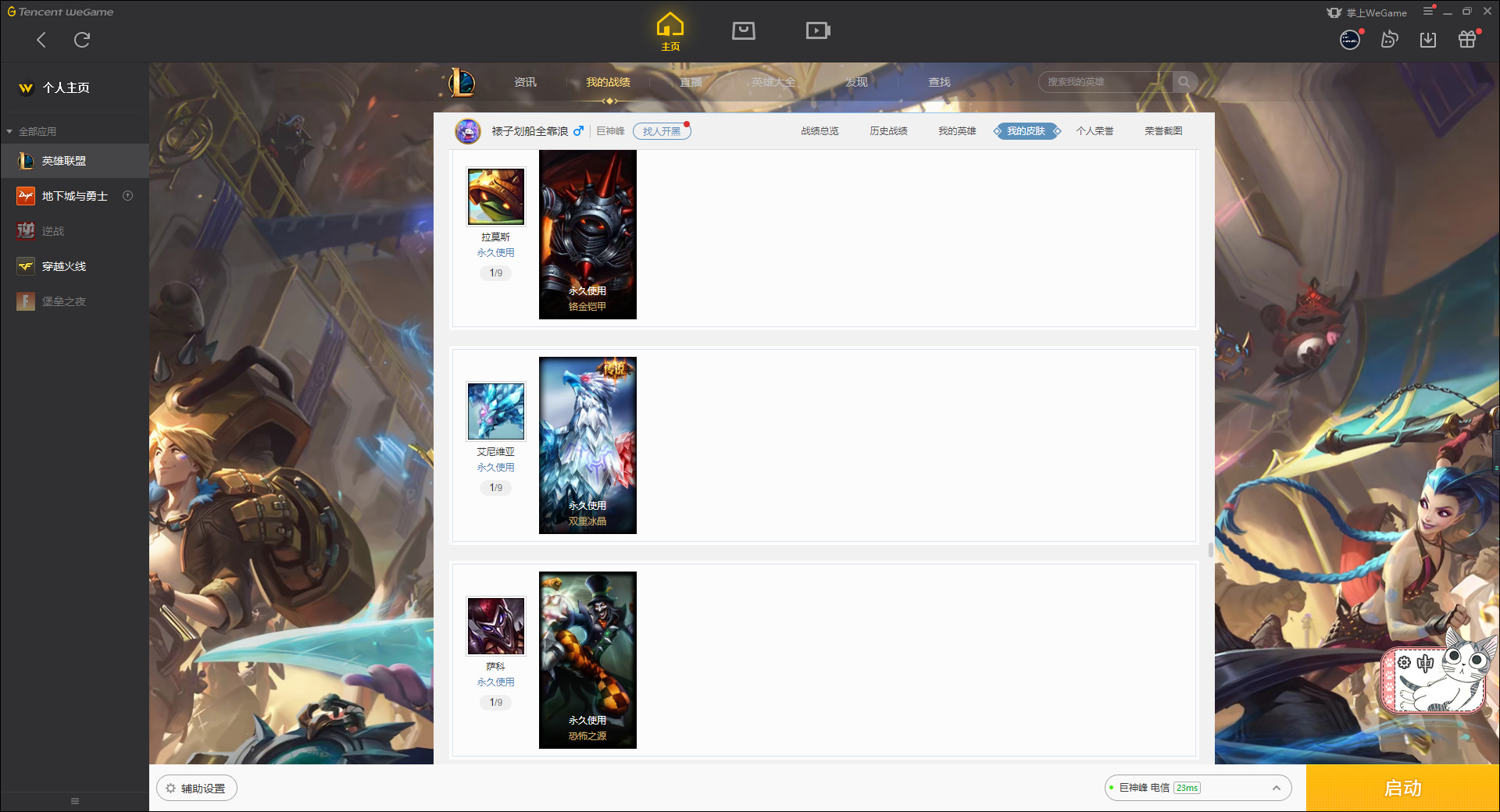1500x812 pixels.
Task: Click the 1/9 count under 萨科
Action: pyautogui.click(x=496, y=703)
